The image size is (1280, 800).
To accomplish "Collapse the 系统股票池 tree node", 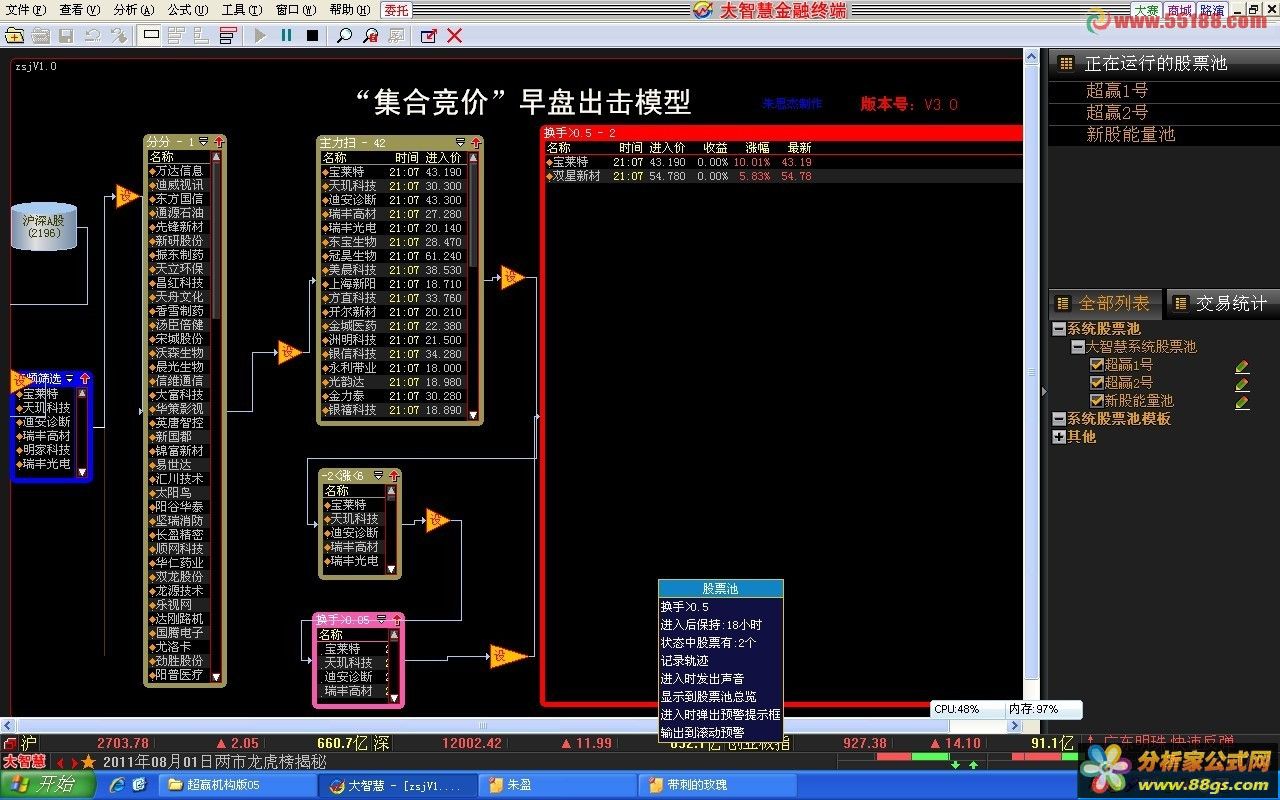I will pyautogui.click(x=1059, y=329).
